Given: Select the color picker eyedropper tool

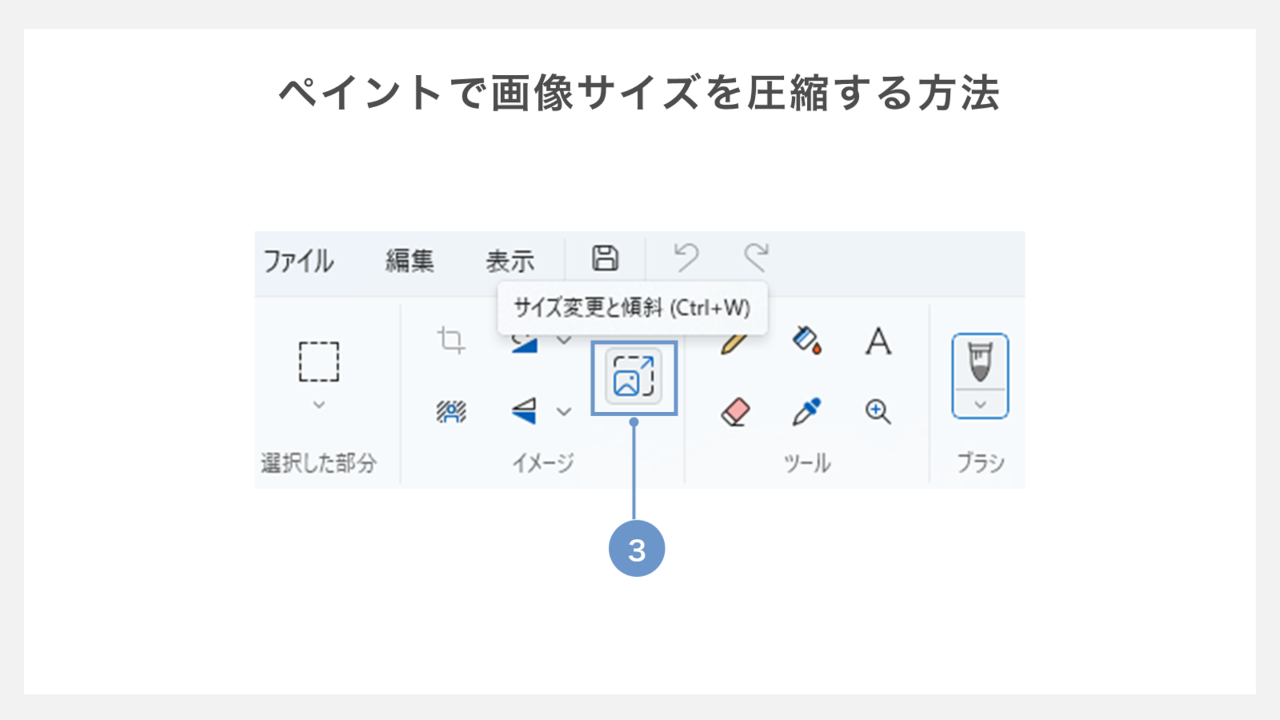Looking at the screenshot, I should (x=806, y=411).
